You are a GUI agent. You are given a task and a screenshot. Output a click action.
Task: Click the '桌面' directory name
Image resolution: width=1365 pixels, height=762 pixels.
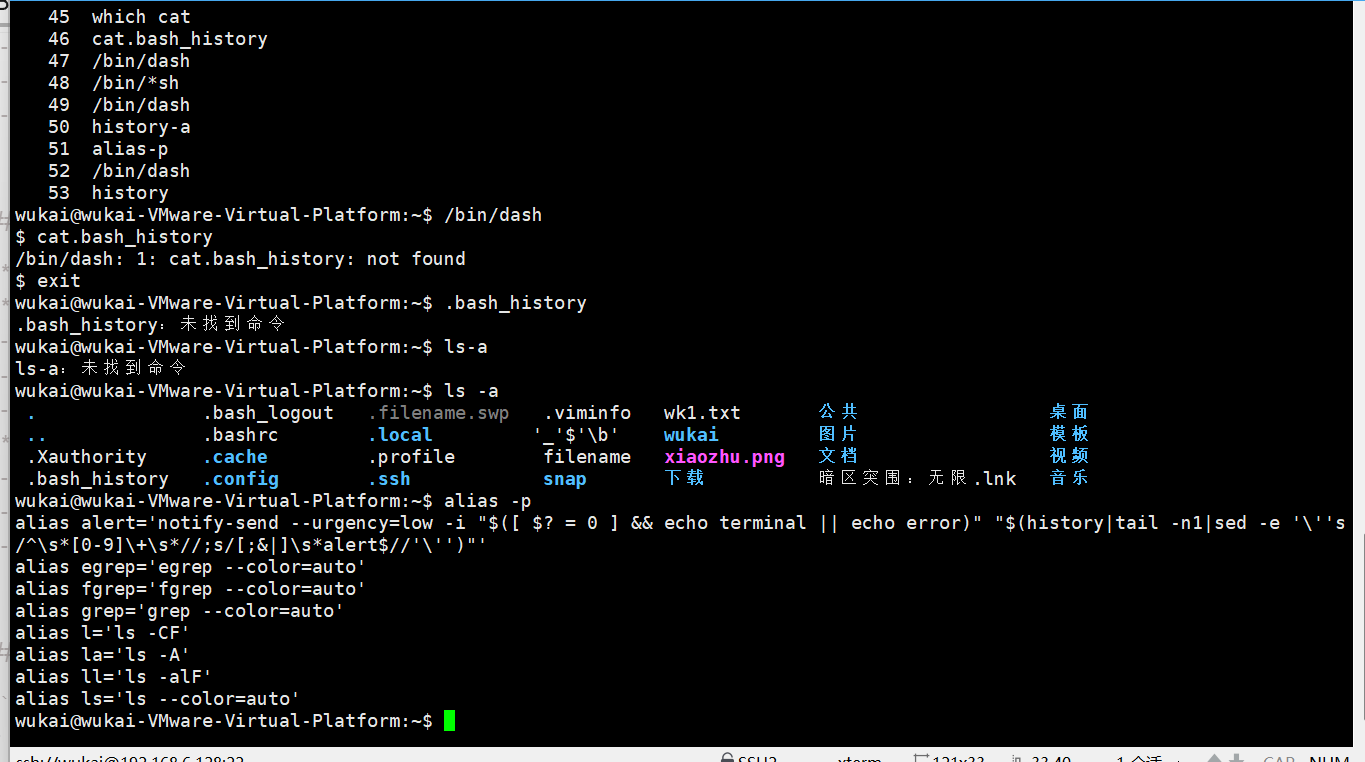tap(1069, 413)
